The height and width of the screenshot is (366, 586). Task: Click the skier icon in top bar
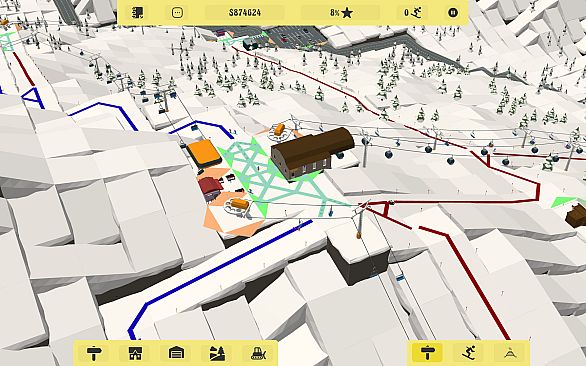(x=416, y=13)
